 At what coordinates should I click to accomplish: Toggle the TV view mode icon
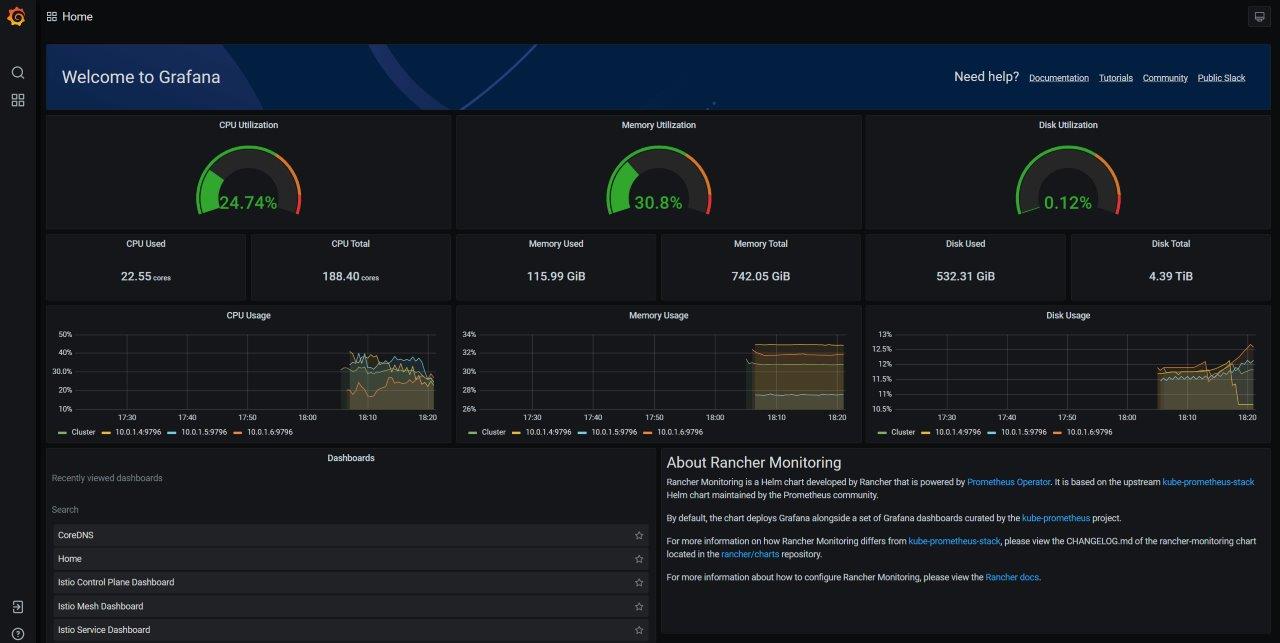[x=1259, y=17]
